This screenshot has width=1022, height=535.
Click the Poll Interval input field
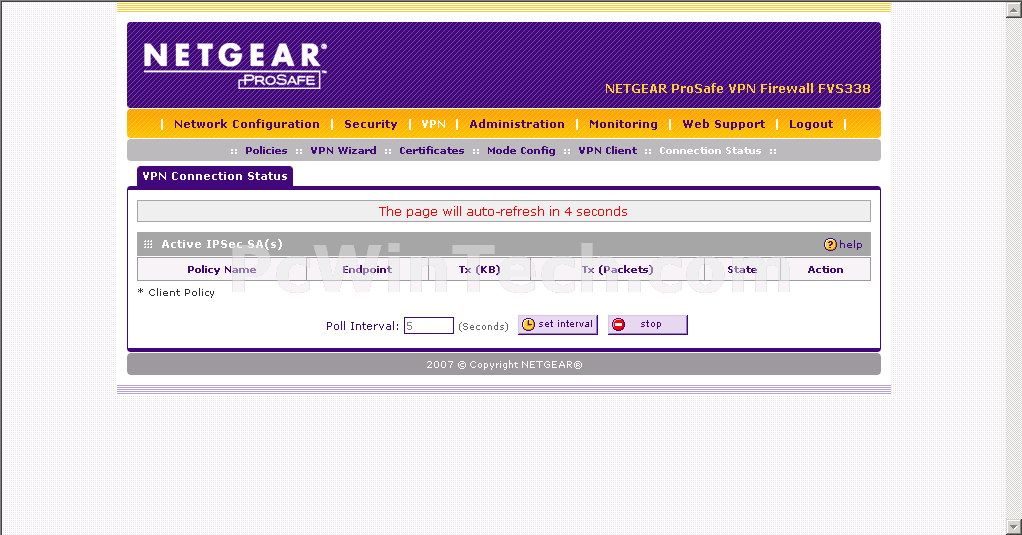429,326
